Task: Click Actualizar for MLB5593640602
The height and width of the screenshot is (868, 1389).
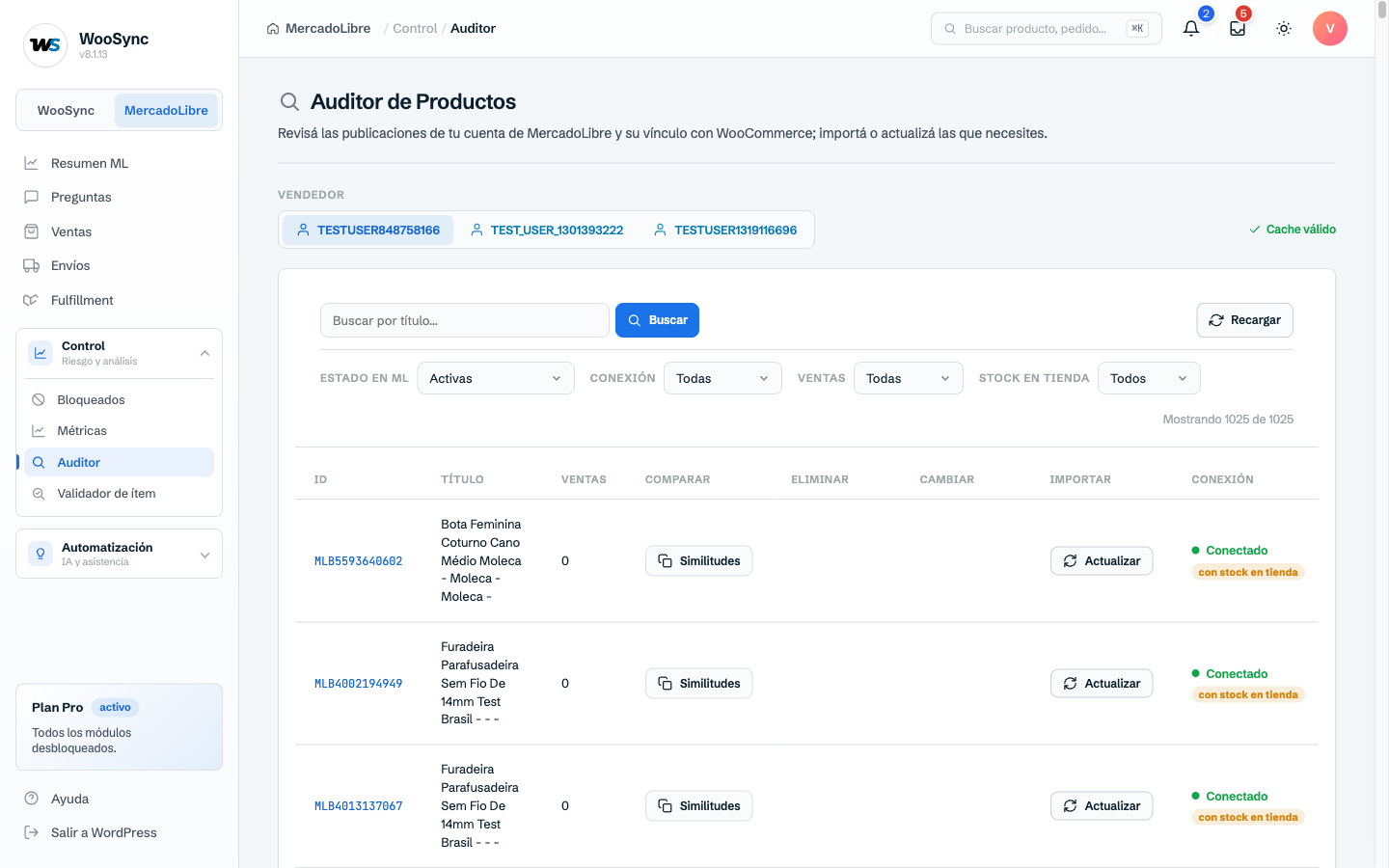Action: click(x=1102, y=560)
